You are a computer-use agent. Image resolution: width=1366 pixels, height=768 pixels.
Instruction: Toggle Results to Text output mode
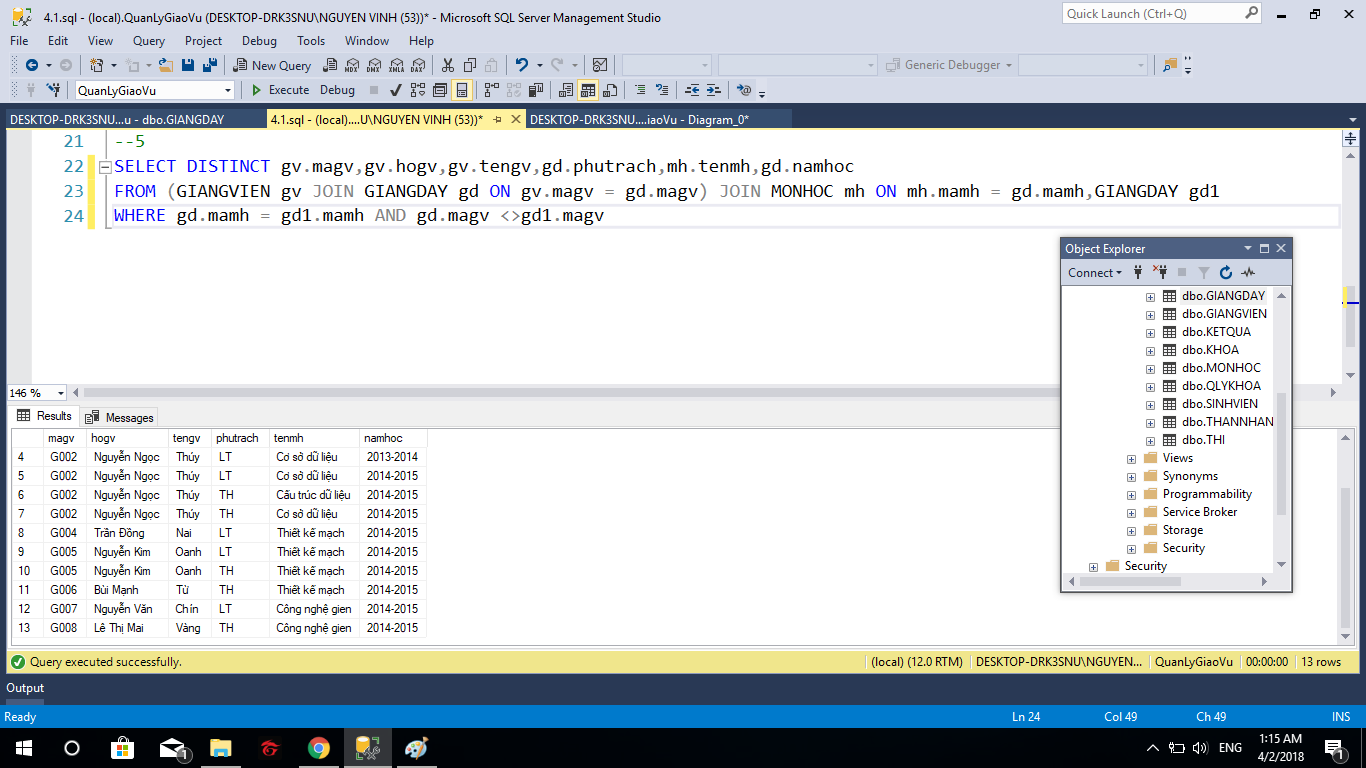point(566,90)
